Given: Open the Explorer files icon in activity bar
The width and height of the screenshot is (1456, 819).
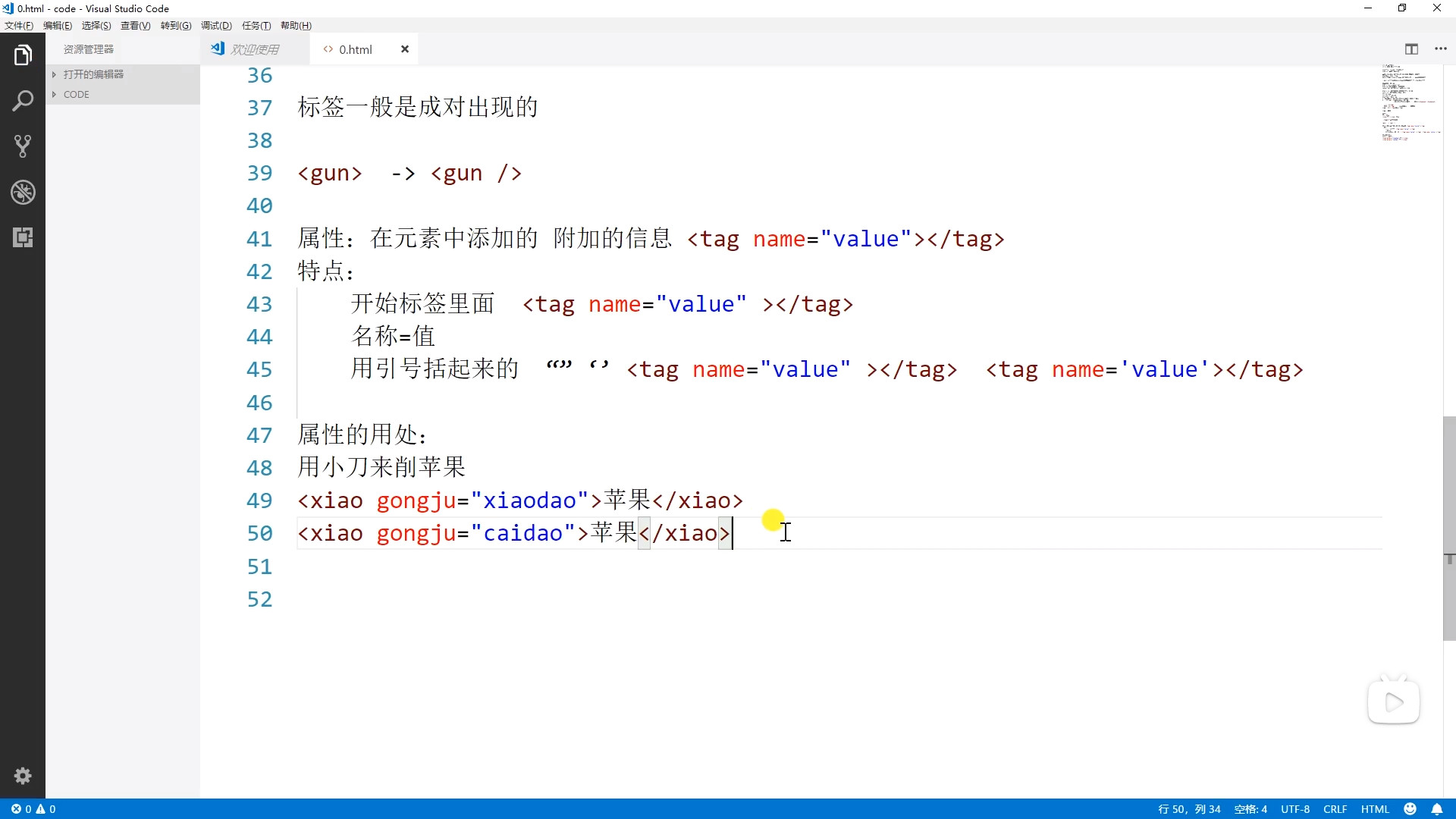Looking at the screenshot, I should coord(23,55).
